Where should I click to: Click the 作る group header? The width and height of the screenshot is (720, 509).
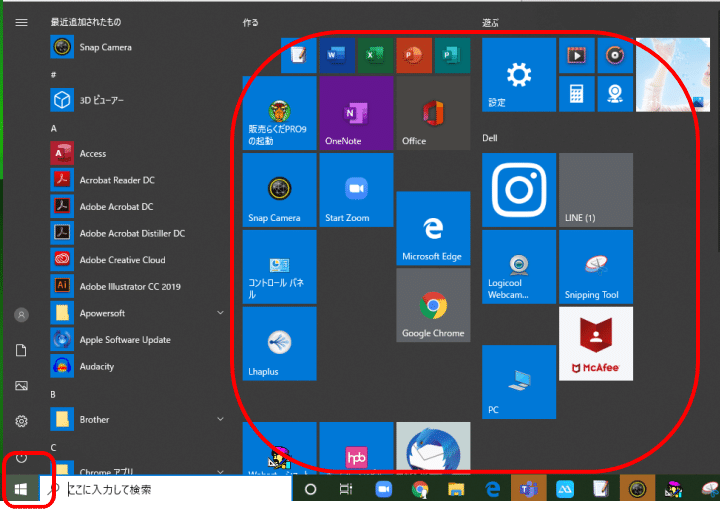251,23
